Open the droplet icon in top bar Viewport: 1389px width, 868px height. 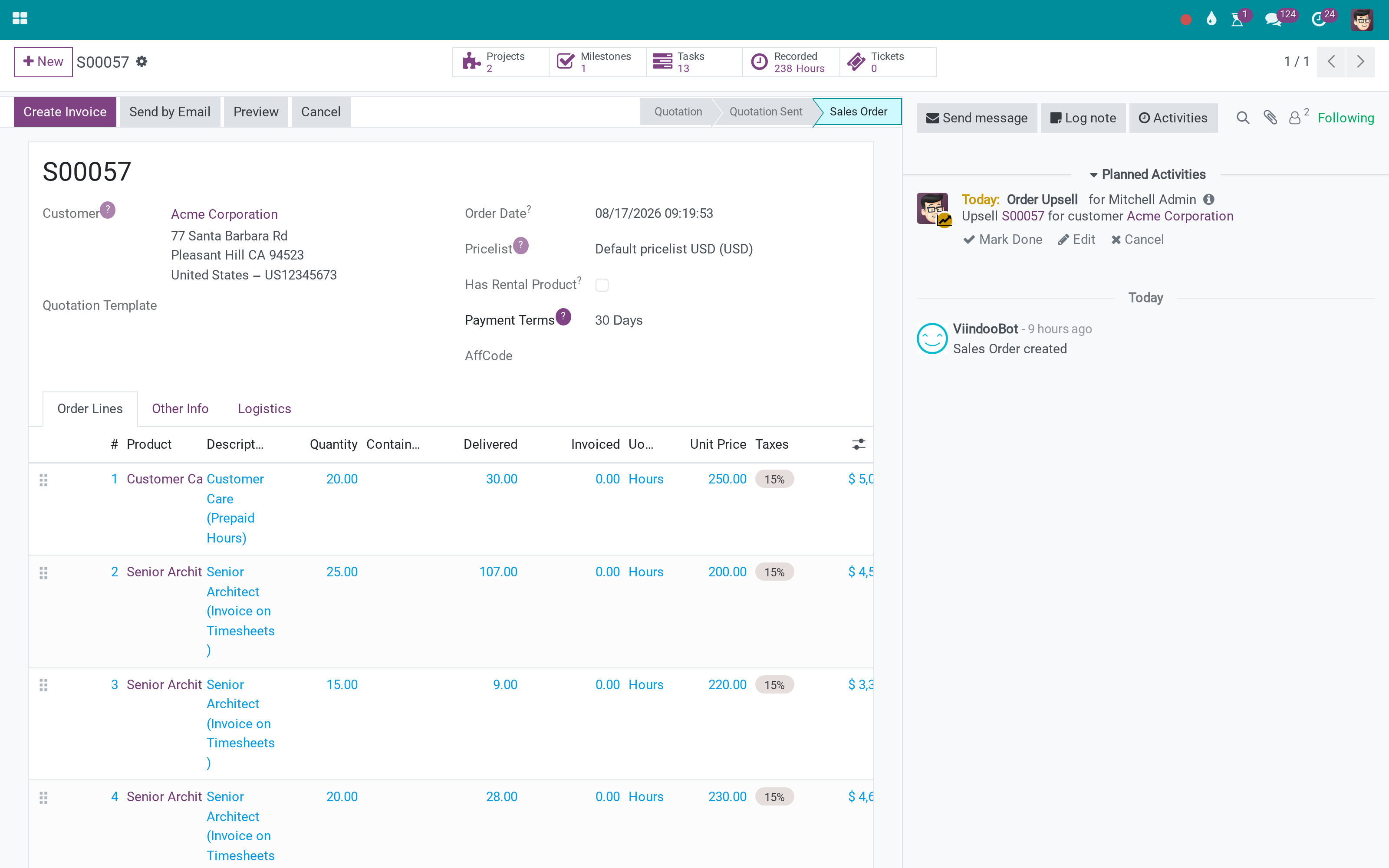point(1211,19)
